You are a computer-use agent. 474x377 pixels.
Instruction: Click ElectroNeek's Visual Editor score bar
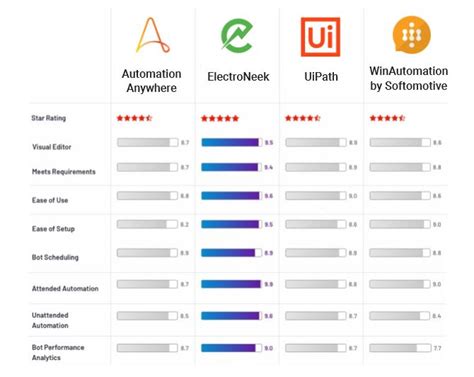(x=231, y=143)
